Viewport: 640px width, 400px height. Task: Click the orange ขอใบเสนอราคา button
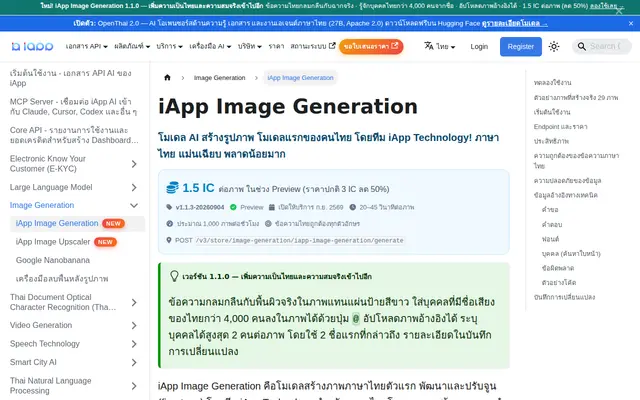(x=371, y=47)
